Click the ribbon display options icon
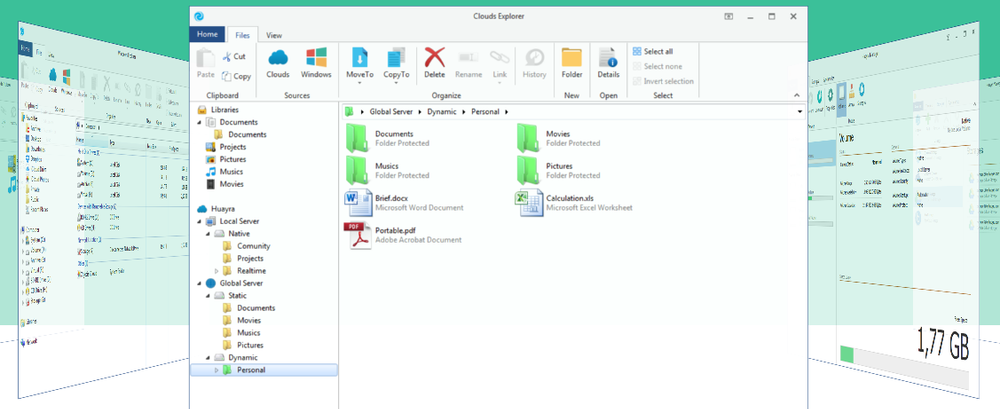This screenshot has width=1000, height=409. tap(729, 17)
